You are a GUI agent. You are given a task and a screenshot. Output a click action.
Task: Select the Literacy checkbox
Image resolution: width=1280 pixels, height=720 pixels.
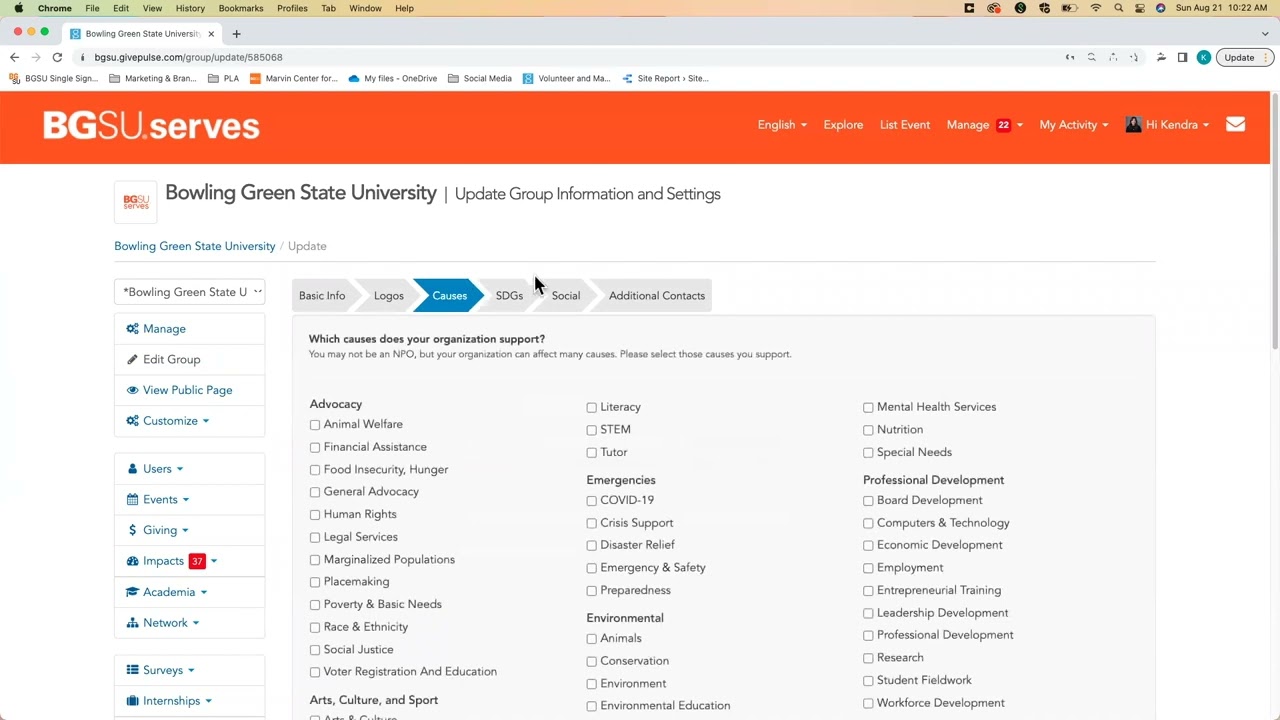tap(592, 408)
